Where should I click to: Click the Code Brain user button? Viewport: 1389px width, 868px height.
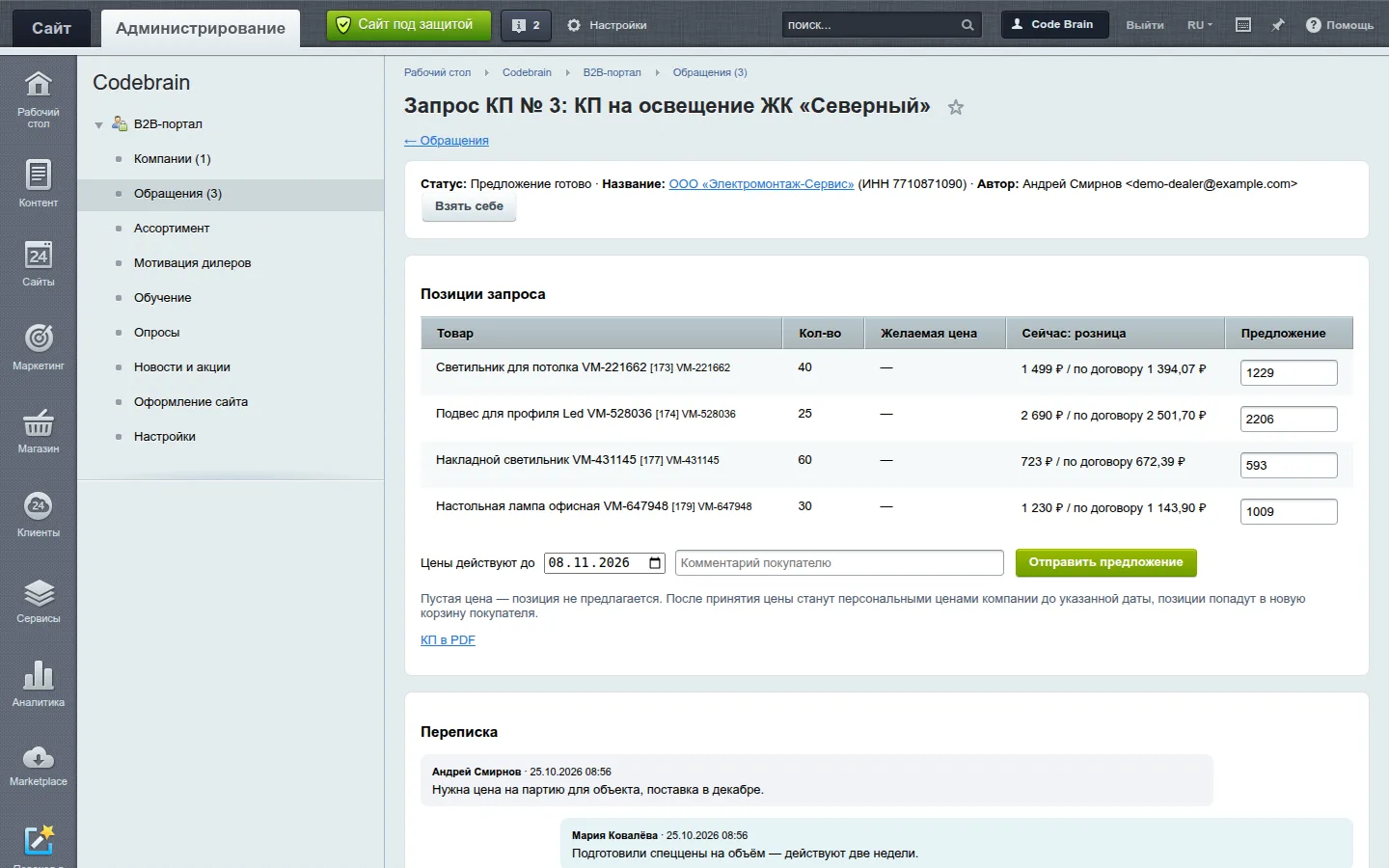[1054, 25]
